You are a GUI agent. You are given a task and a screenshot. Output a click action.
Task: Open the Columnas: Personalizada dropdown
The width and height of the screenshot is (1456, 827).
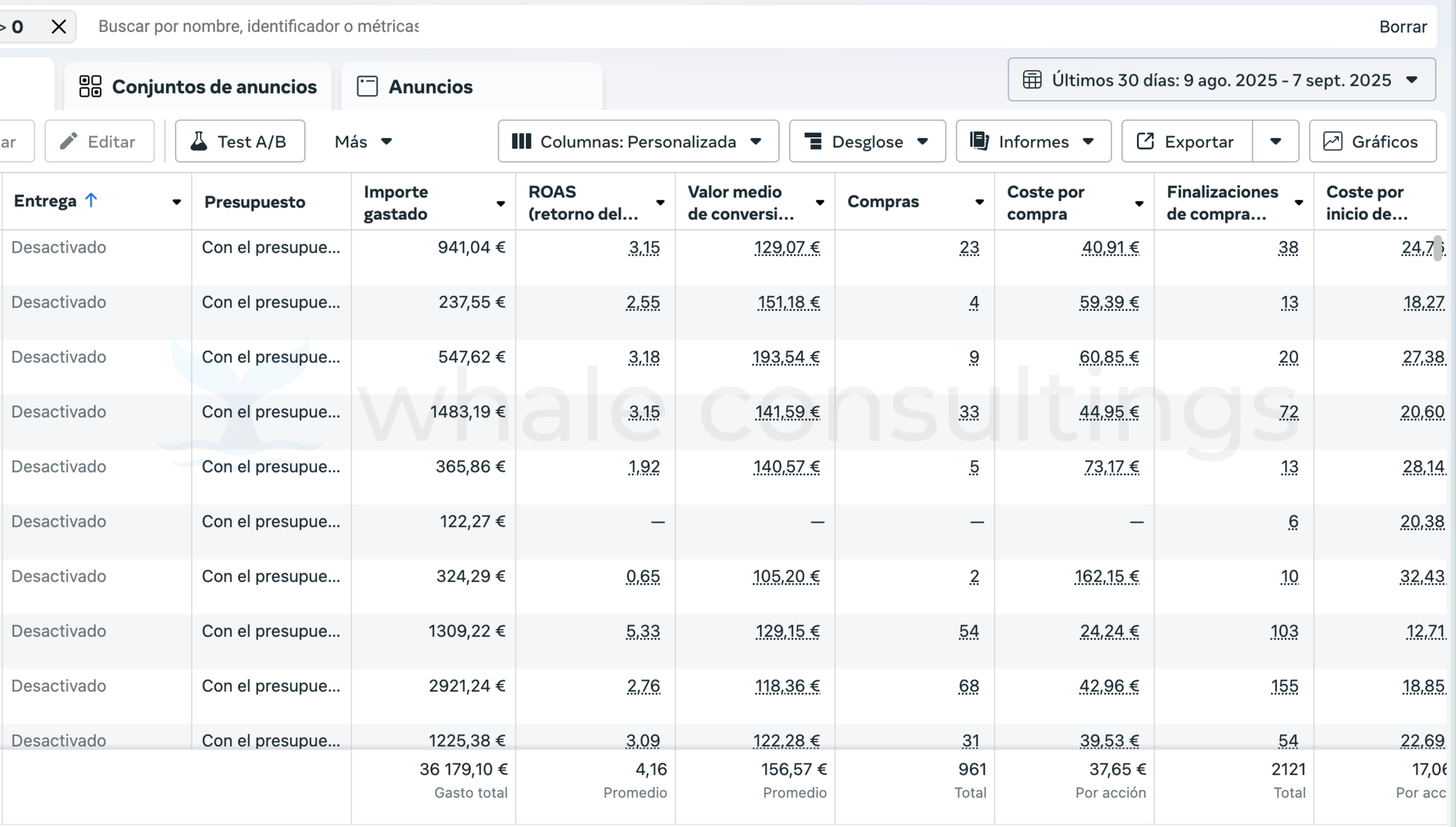(638, 142)
